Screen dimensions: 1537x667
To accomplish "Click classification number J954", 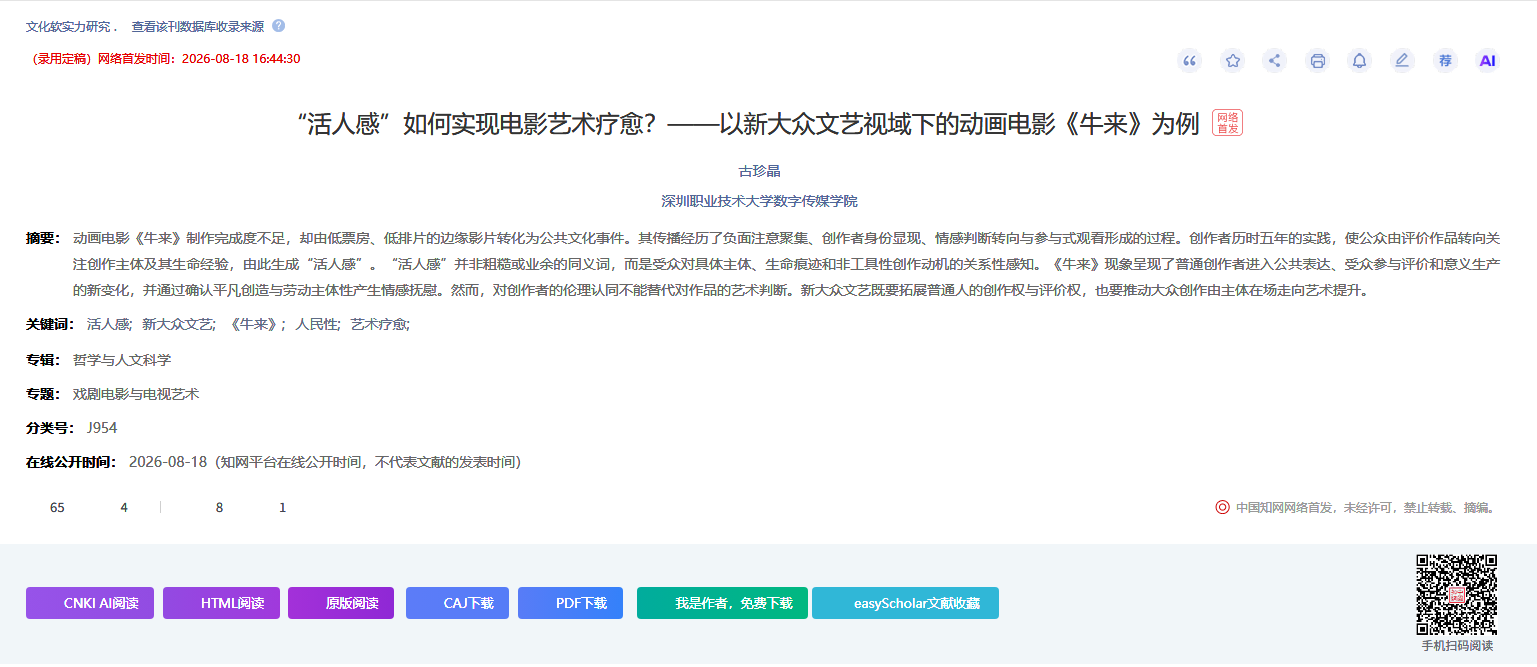I will click(x=102, y=428).
